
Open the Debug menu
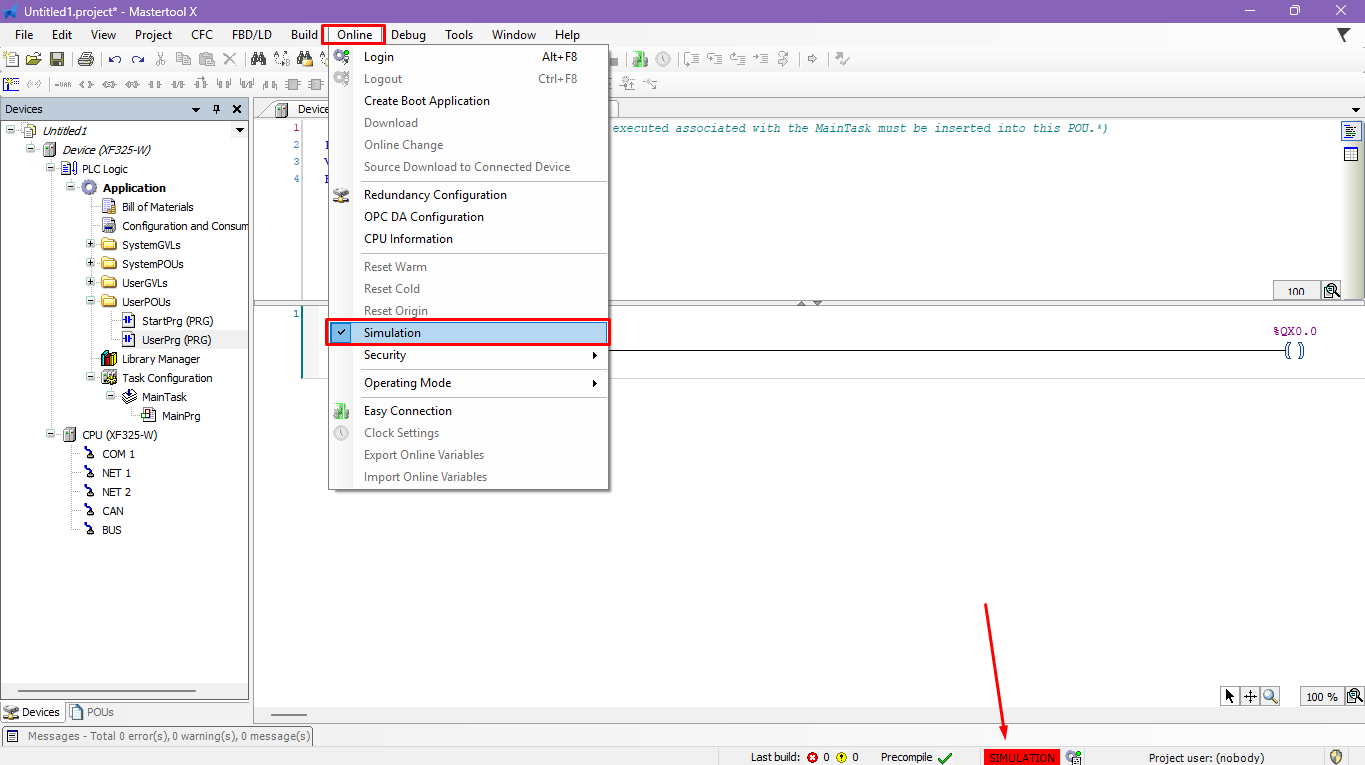pyautogui.click(x=408, y=35)
